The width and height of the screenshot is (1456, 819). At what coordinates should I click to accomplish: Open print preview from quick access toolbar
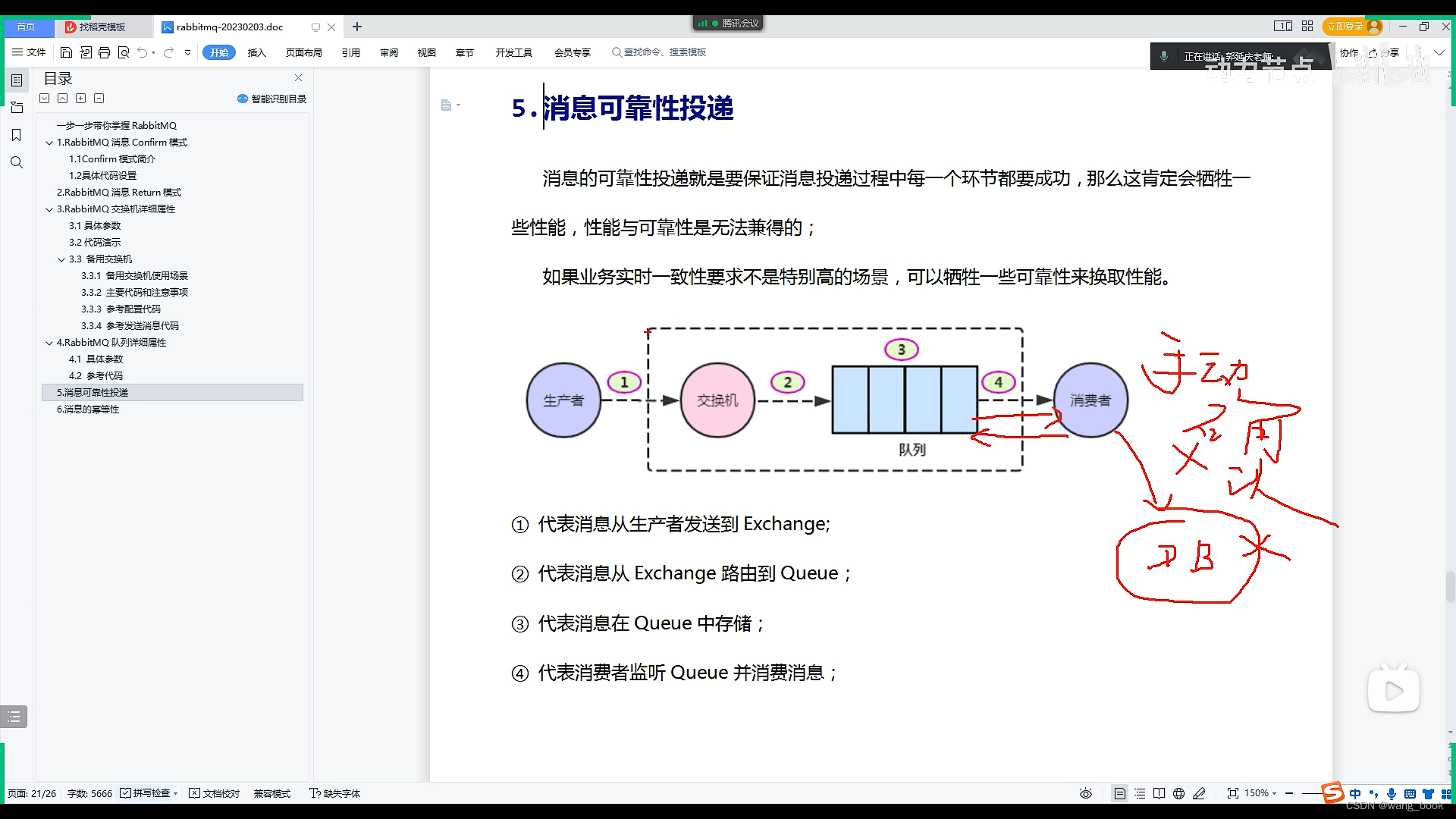coord(124,52)
